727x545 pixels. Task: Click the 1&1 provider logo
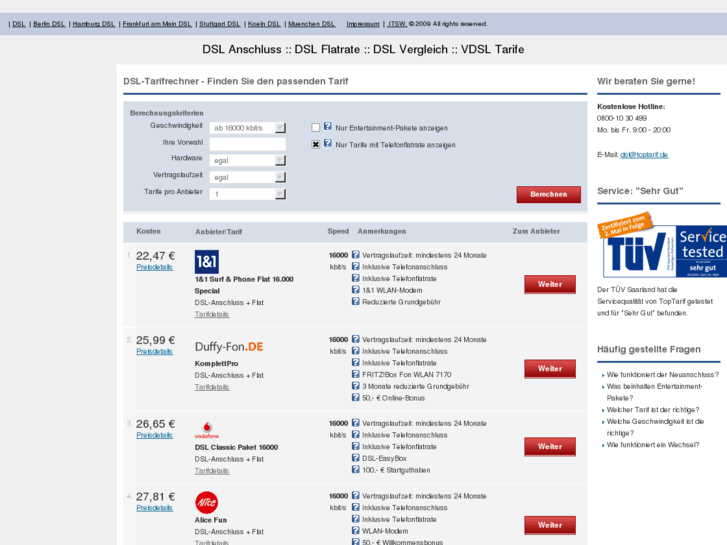click(x=207, y=262)
